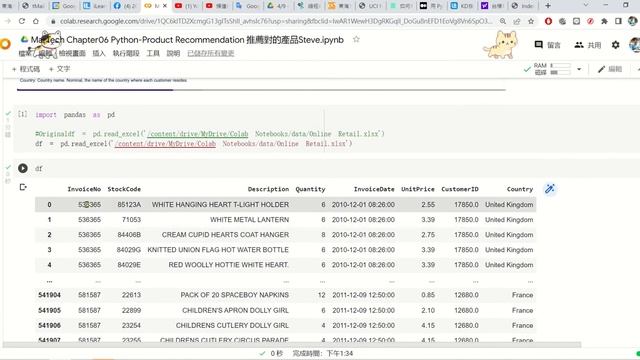Open the Tools menu

[x=153, y=53]
